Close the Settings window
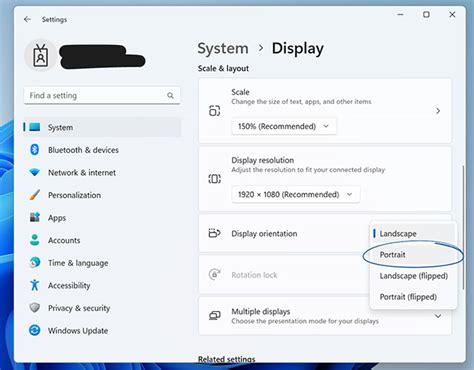 pyautogui.click(x=452, y=15)
